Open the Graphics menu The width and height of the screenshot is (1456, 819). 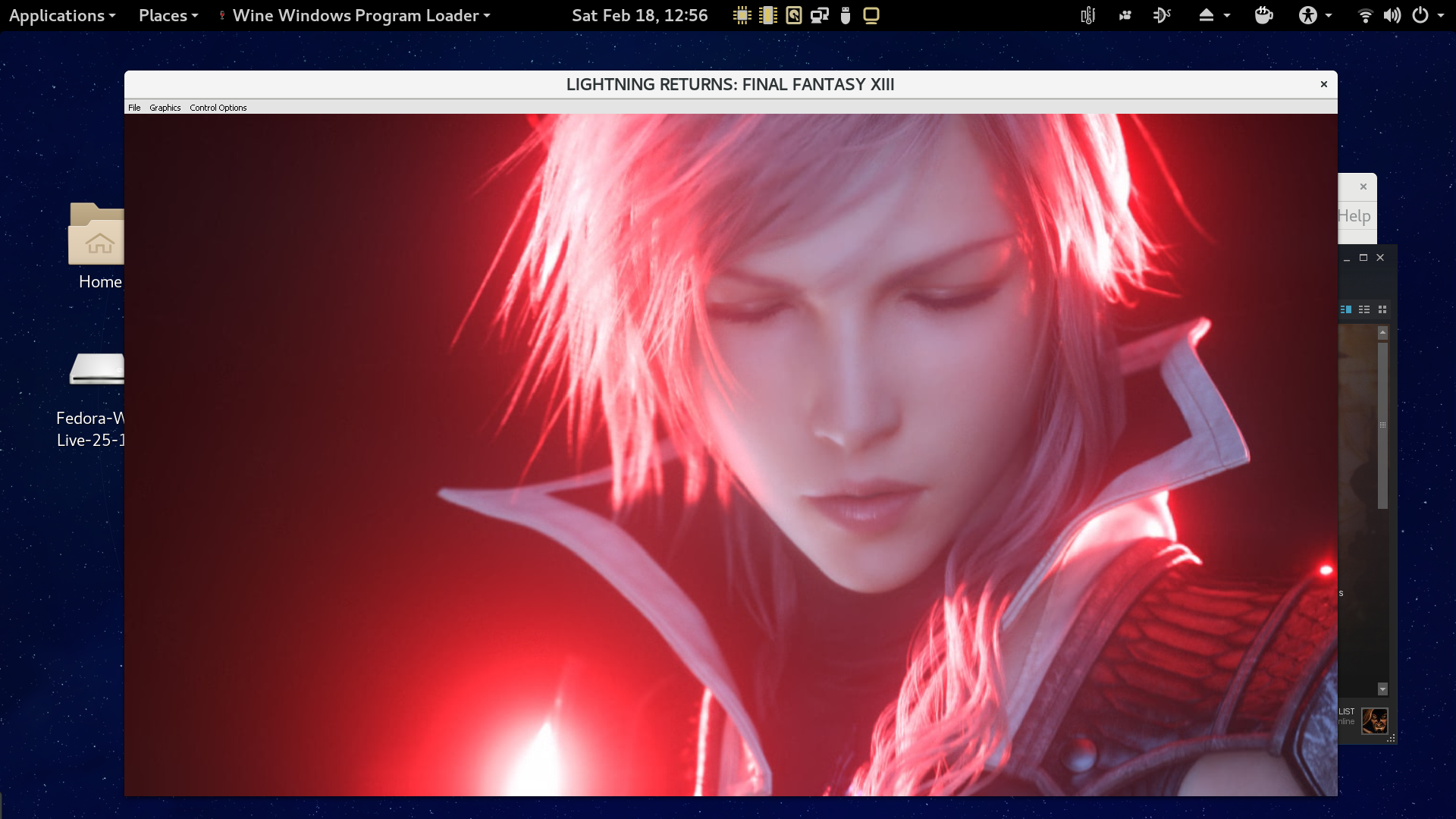(x=165, y=108)
